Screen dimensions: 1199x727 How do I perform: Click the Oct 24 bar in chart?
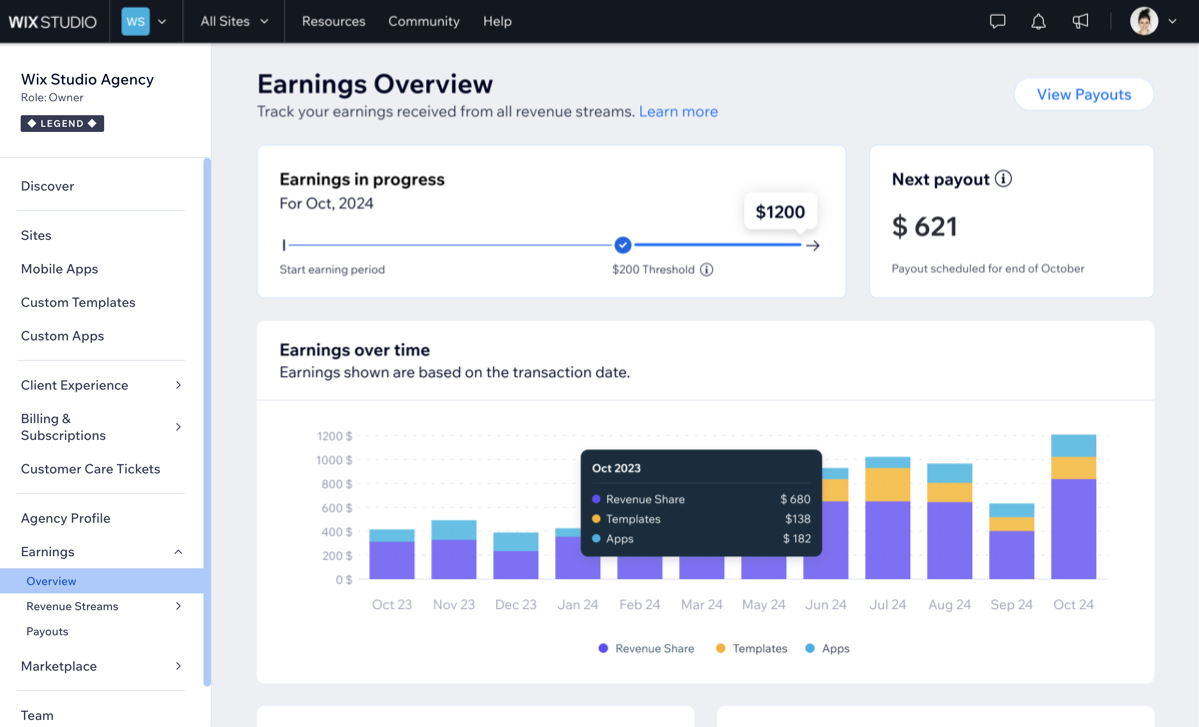pos(1073,510)
